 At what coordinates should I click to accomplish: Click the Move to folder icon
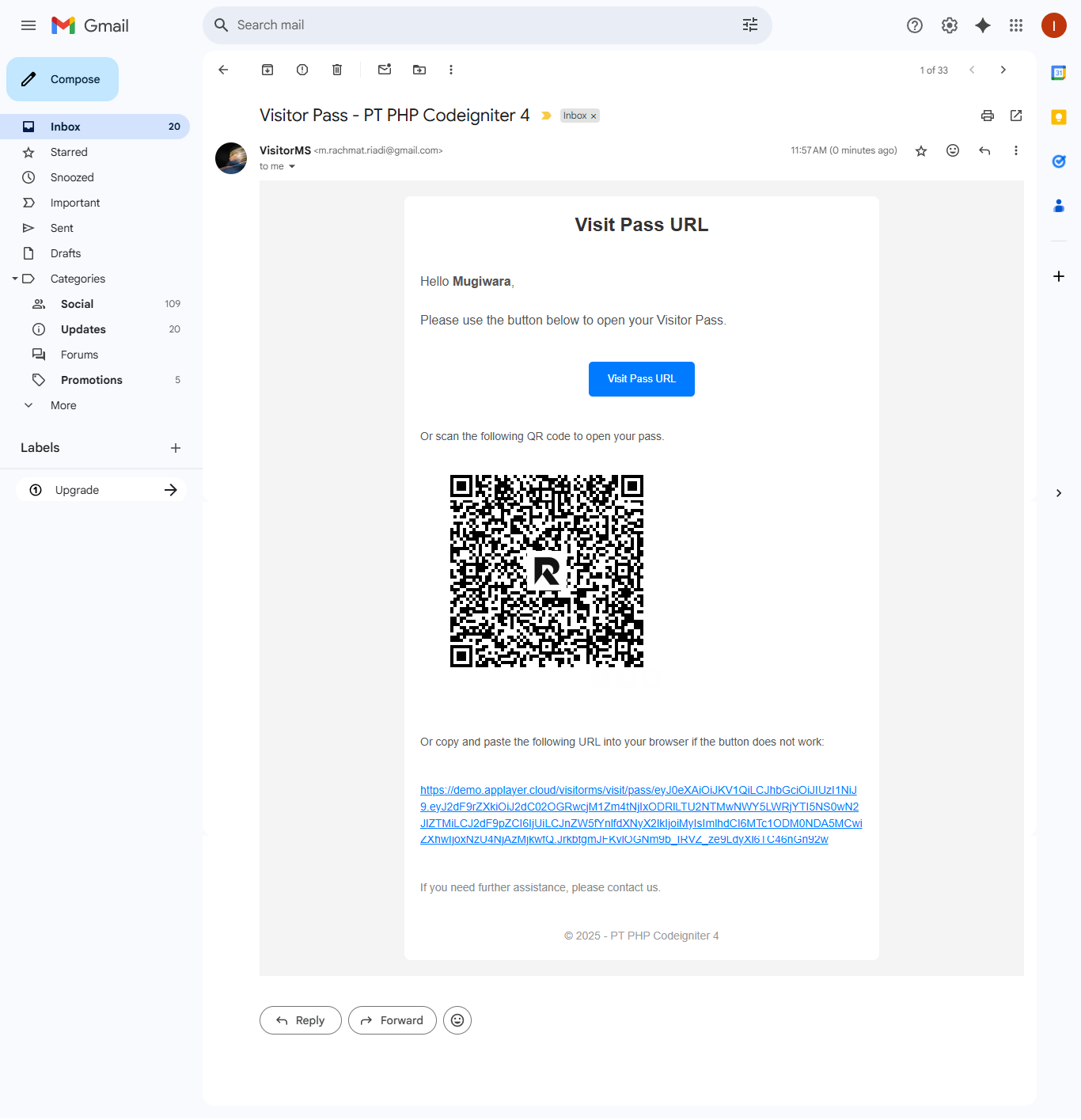click(x=419, y=70)
